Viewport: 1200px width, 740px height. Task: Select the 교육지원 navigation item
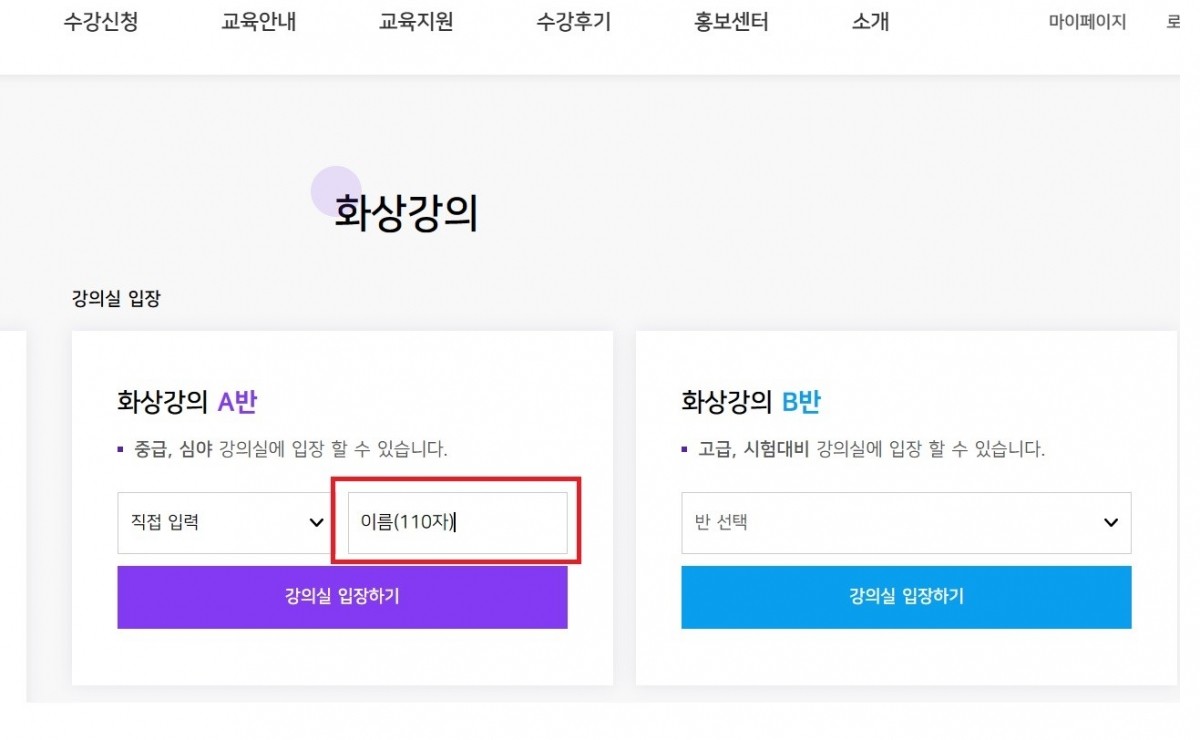[416, 22]
